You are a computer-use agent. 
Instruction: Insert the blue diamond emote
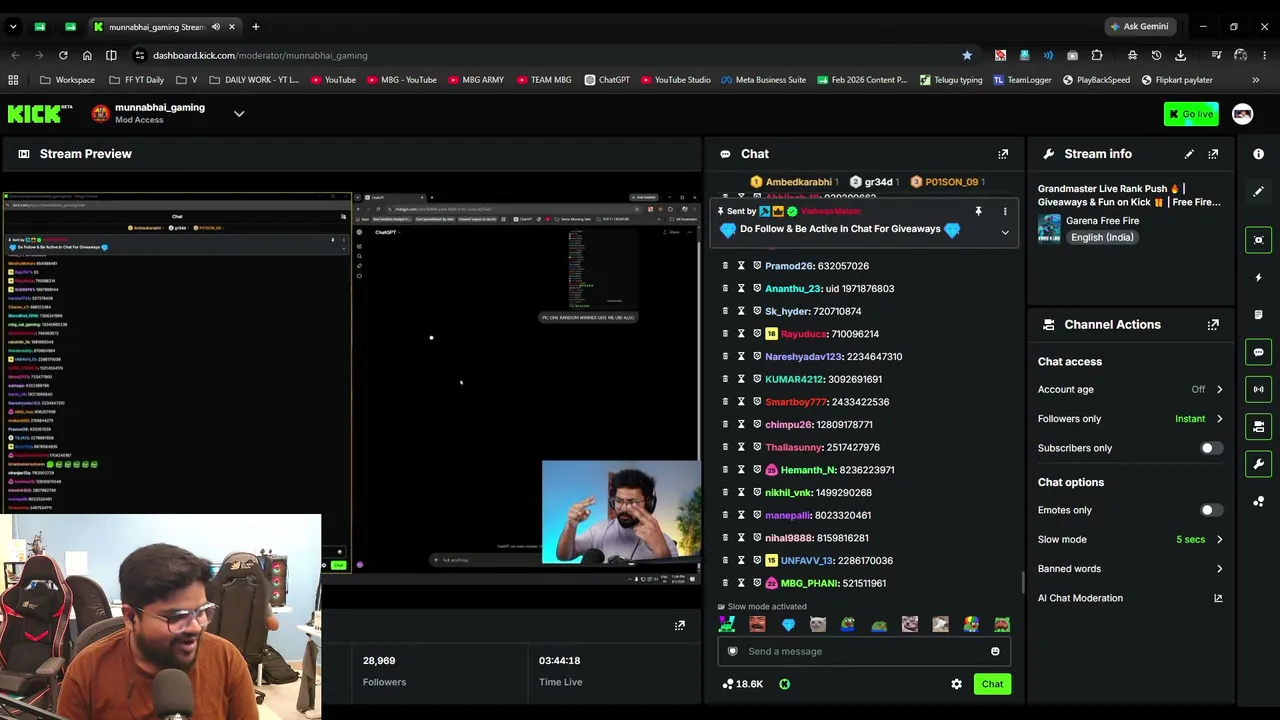point(788,625)
